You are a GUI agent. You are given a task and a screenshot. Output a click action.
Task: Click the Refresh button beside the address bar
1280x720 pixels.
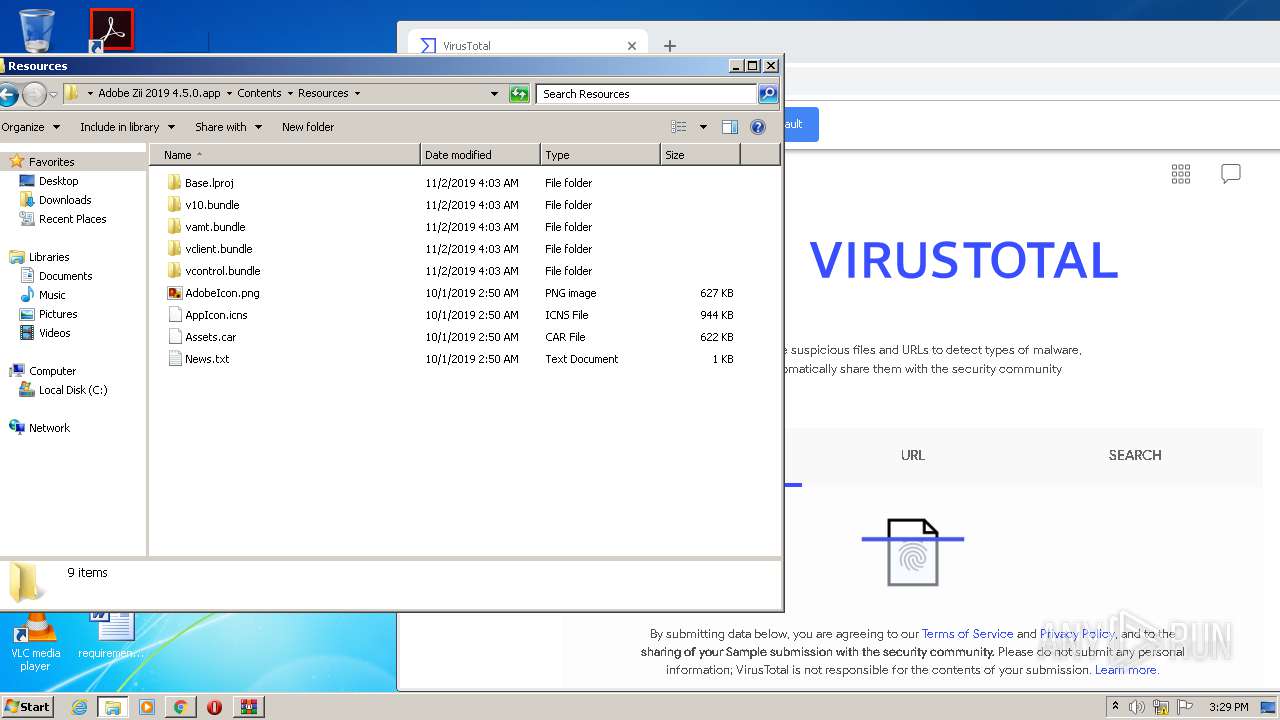coord(519,94)
